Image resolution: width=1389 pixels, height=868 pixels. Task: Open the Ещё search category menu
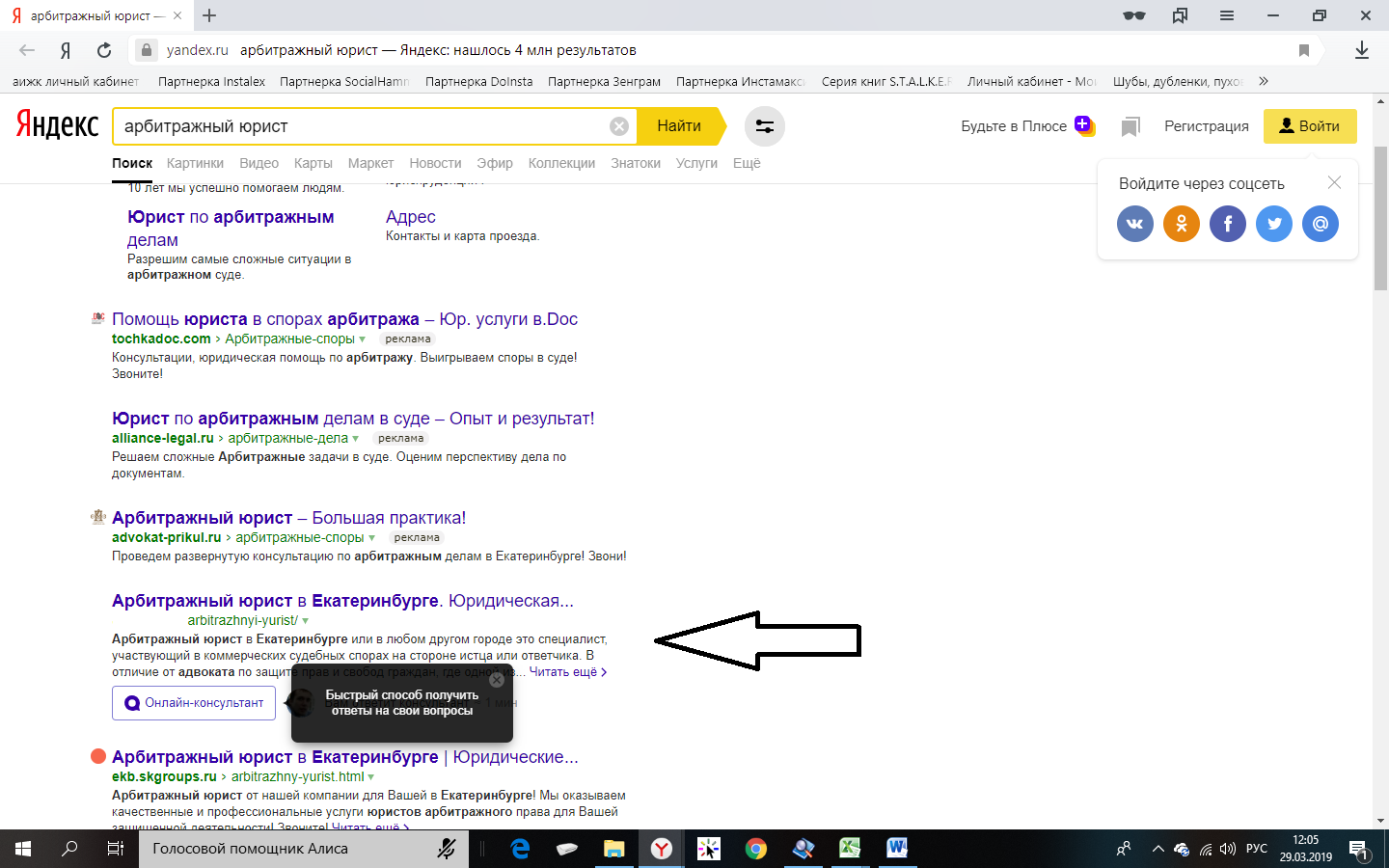(747, 163)
